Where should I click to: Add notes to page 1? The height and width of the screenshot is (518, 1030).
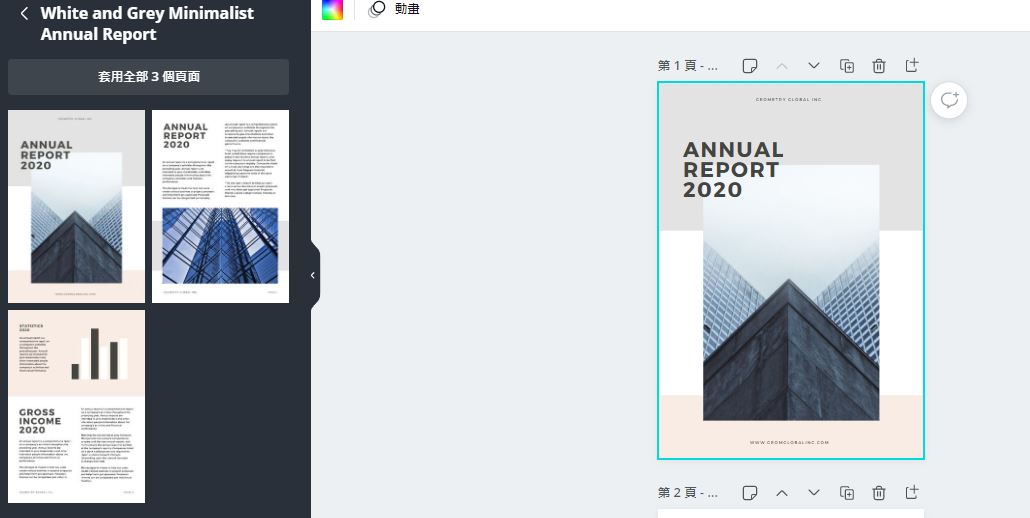(750, 66)
